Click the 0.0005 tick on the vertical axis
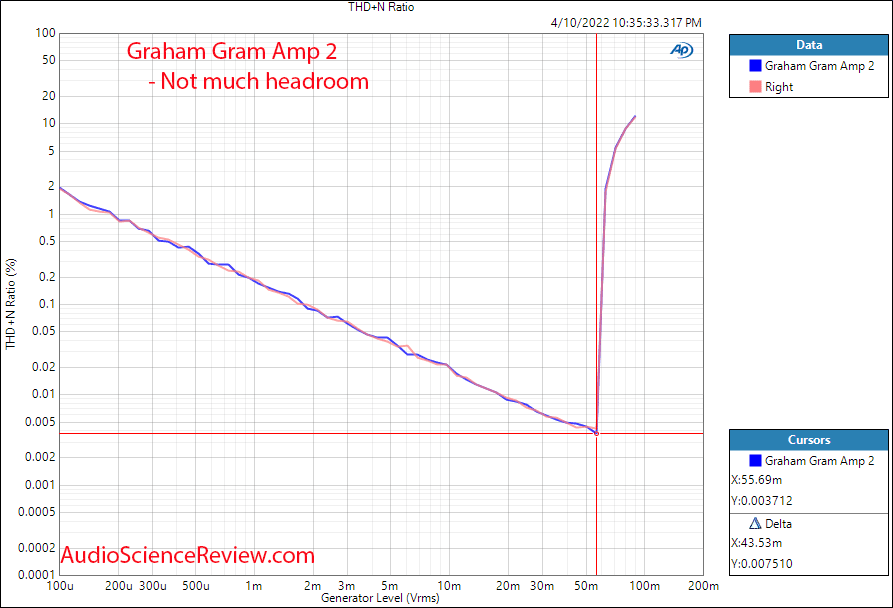The width and height of the screenshot is (893, 608). click(x=37, y=512)
